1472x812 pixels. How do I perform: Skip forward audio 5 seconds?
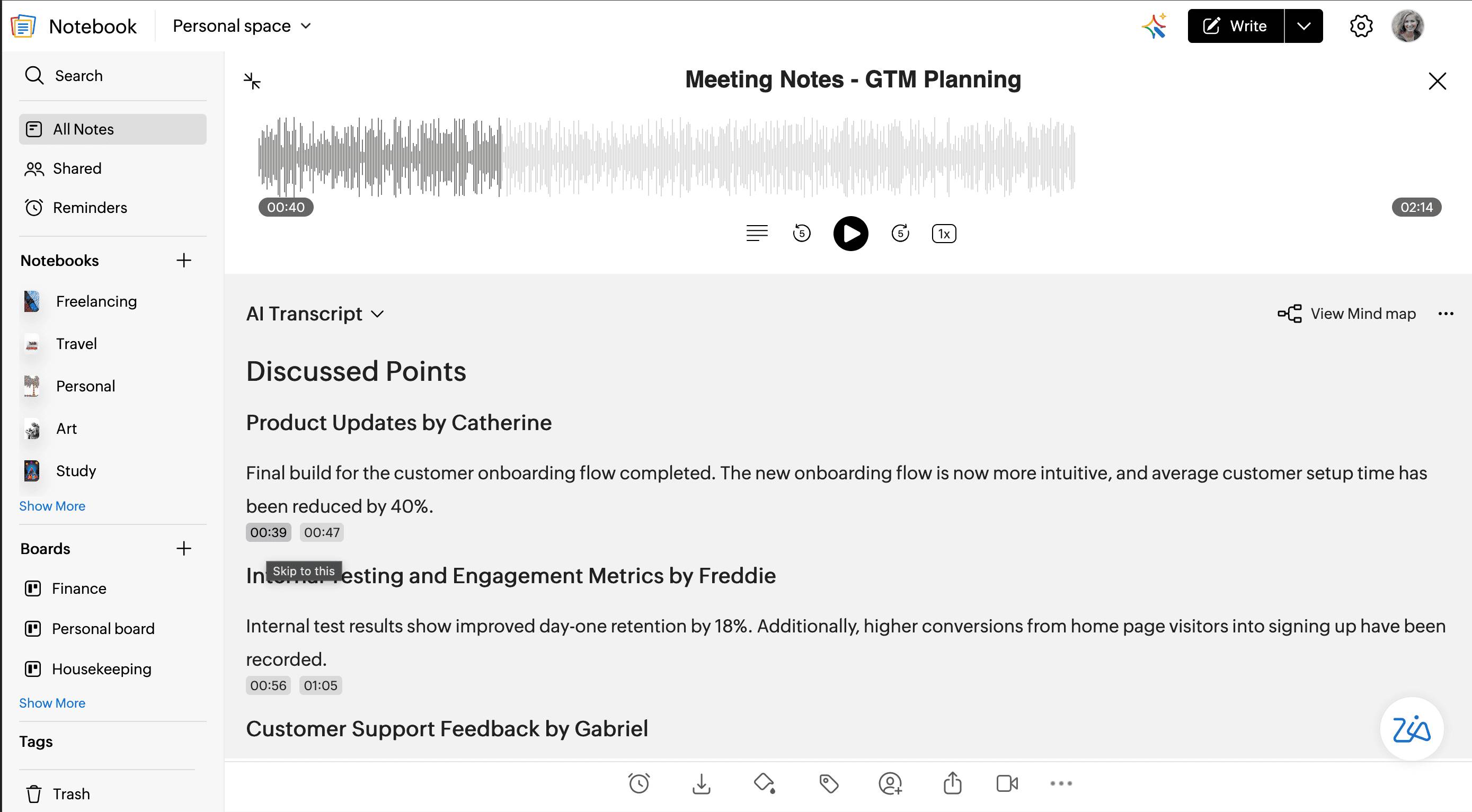tap(900, 234)
